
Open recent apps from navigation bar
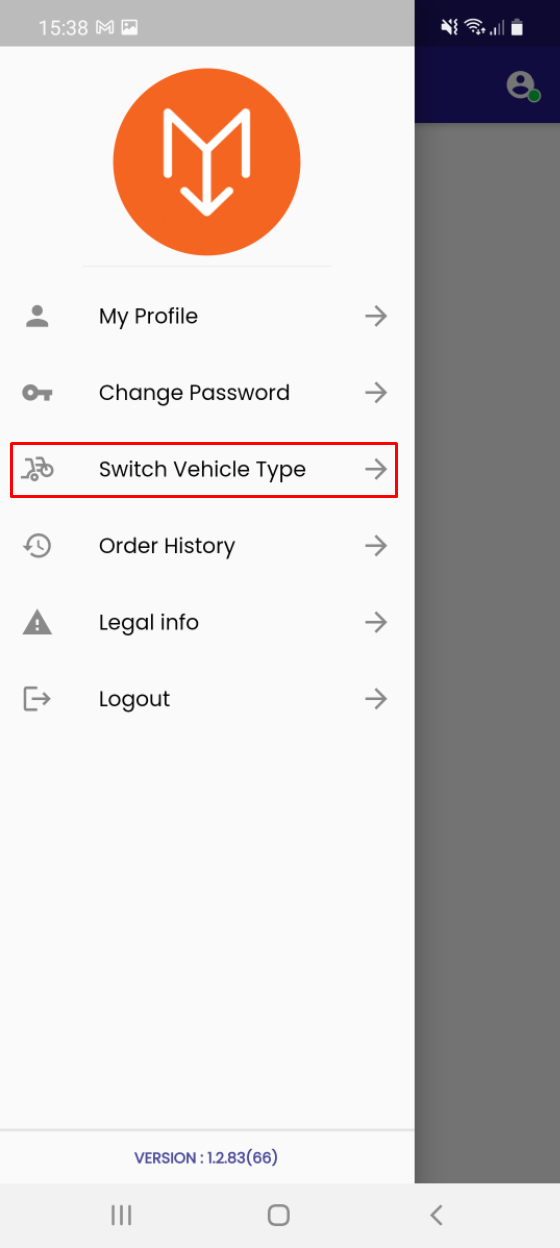pos(121,1215)
